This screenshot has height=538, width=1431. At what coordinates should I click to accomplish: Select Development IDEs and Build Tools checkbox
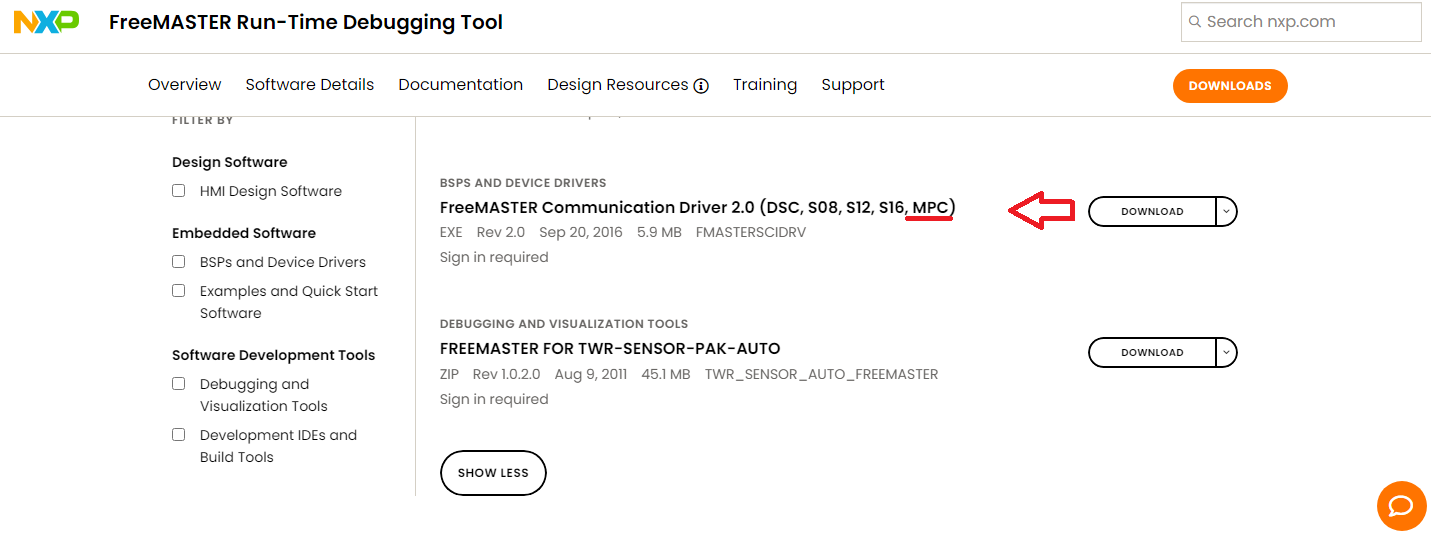click(179, 435)
